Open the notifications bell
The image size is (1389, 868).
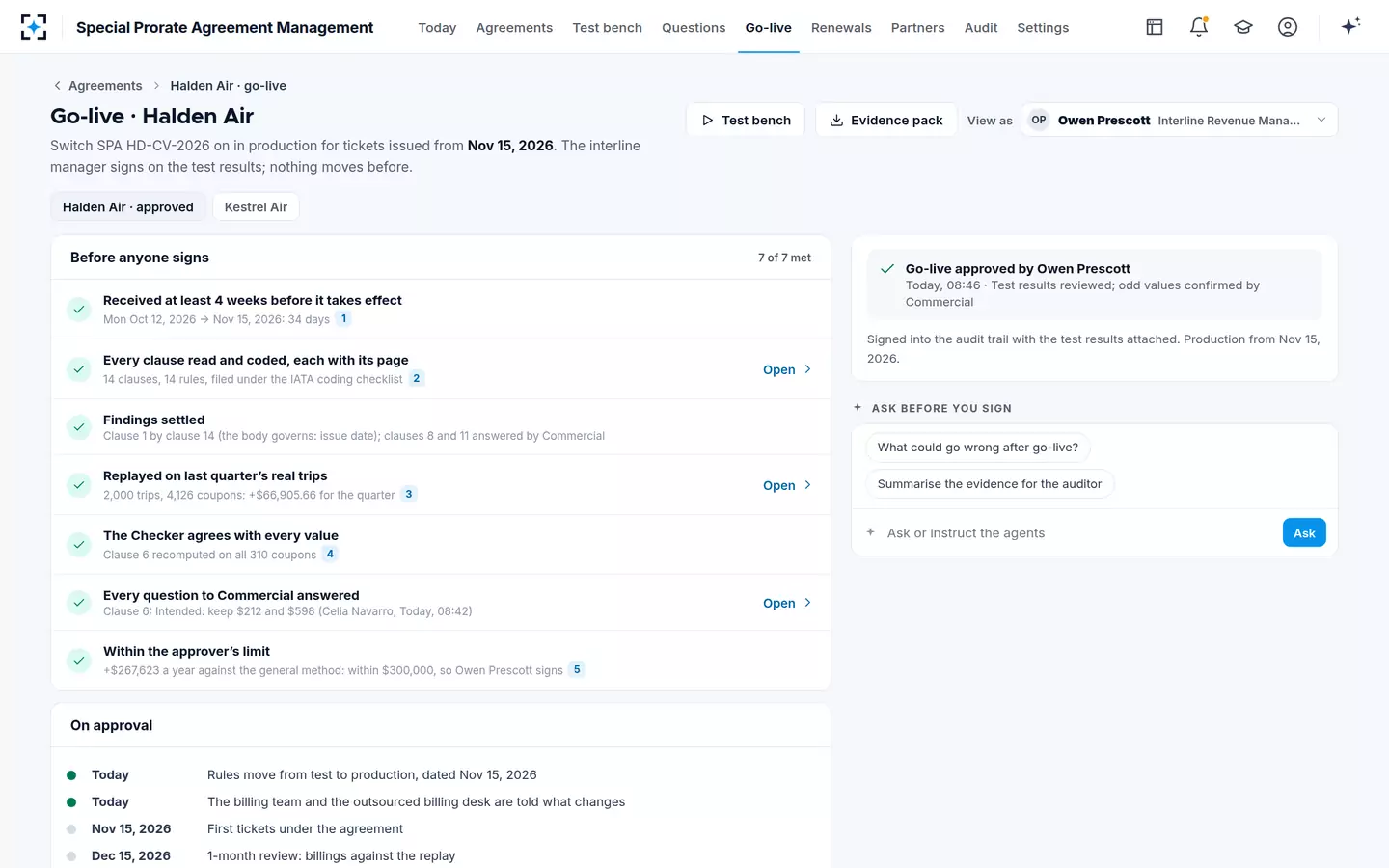coord(1199,27)
